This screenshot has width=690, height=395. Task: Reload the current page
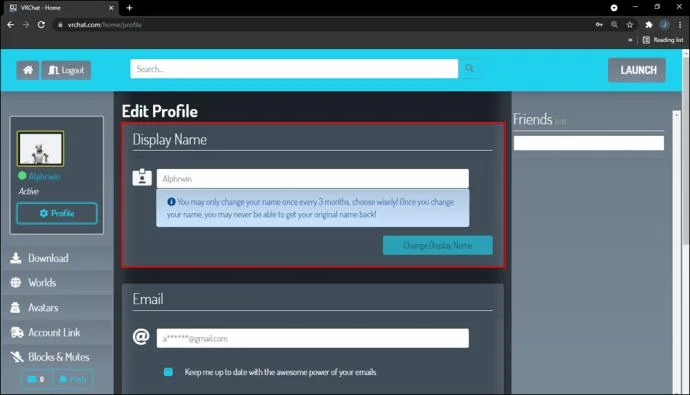point(41,25)
